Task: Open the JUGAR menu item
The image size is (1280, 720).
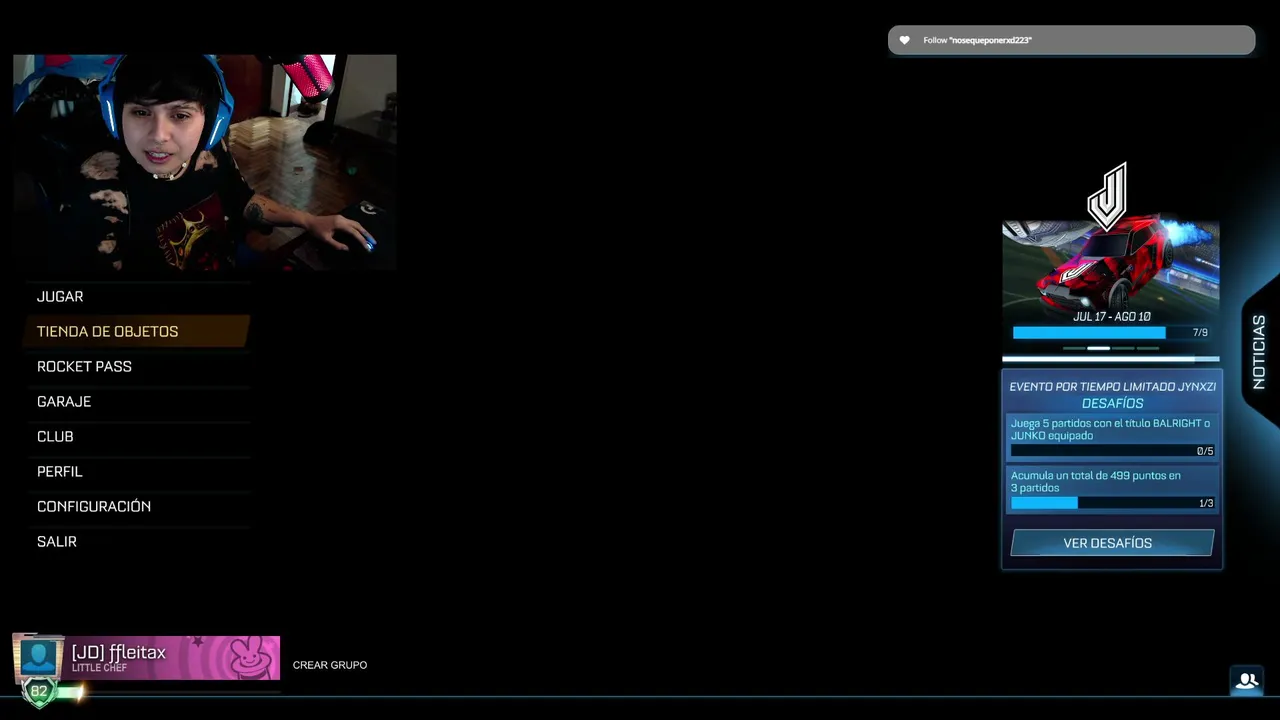Action: tap(137, 297)
